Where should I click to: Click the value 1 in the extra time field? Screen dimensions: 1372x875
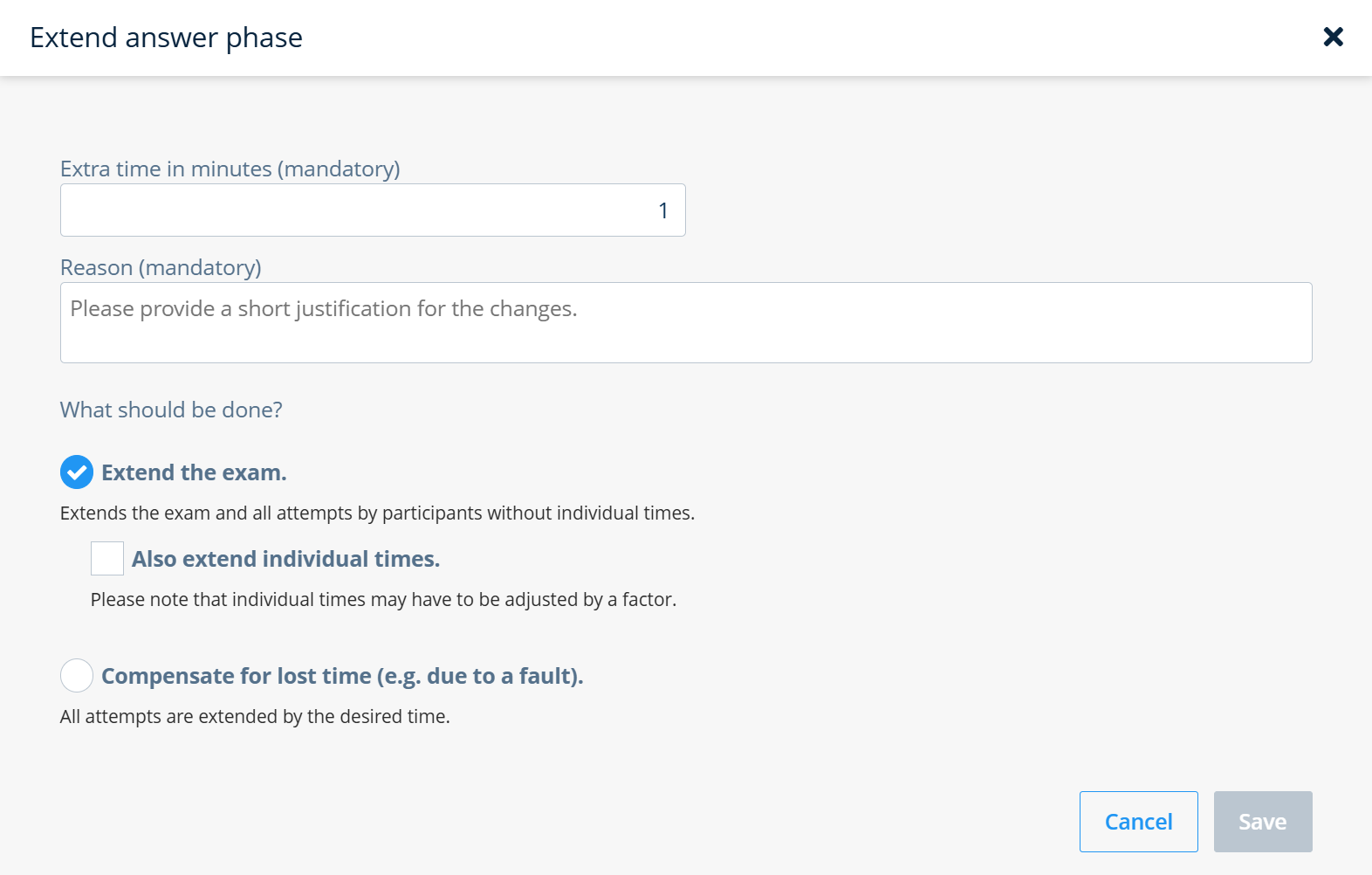tap(662, 210)
